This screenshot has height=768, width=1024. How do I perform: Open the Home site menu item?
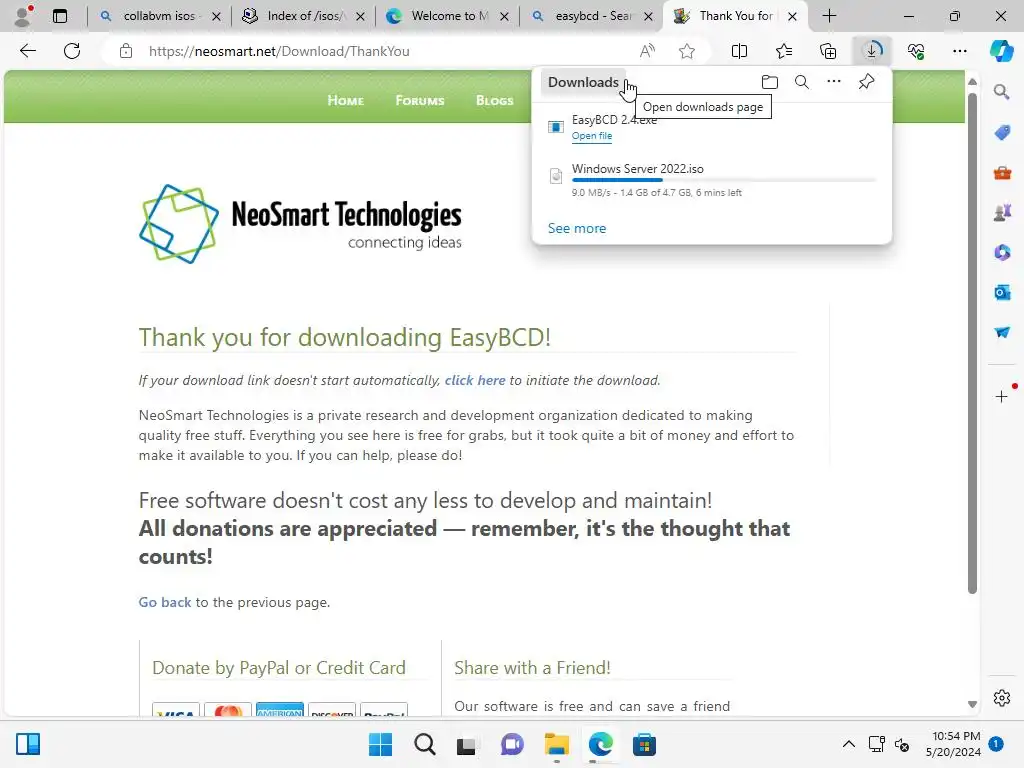(345, 101)
